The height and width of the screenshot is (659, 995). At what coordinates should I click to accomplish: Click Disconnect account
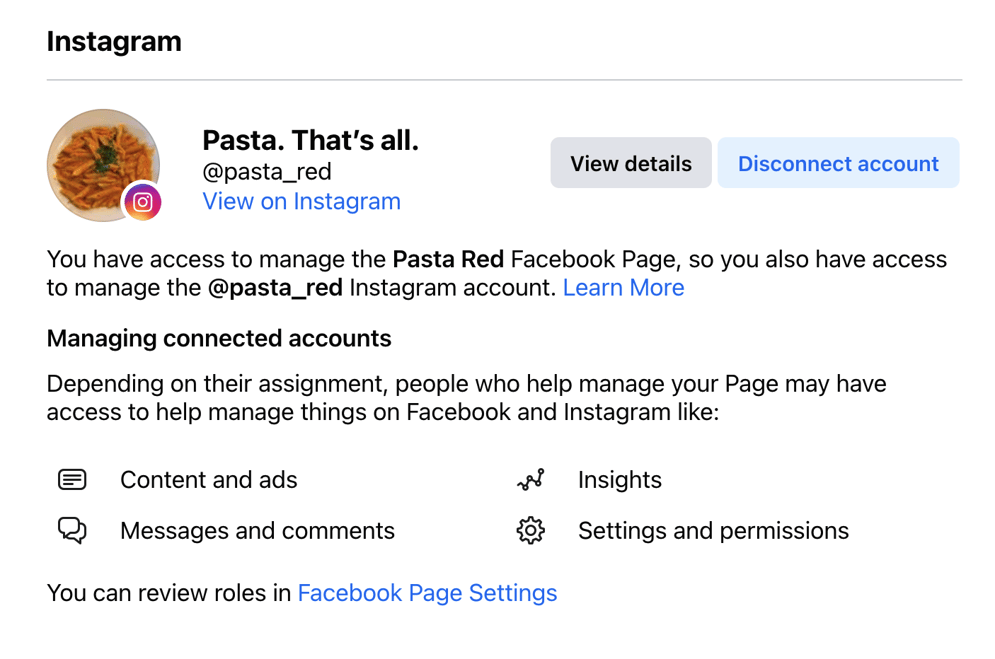(x=838, y=163)
